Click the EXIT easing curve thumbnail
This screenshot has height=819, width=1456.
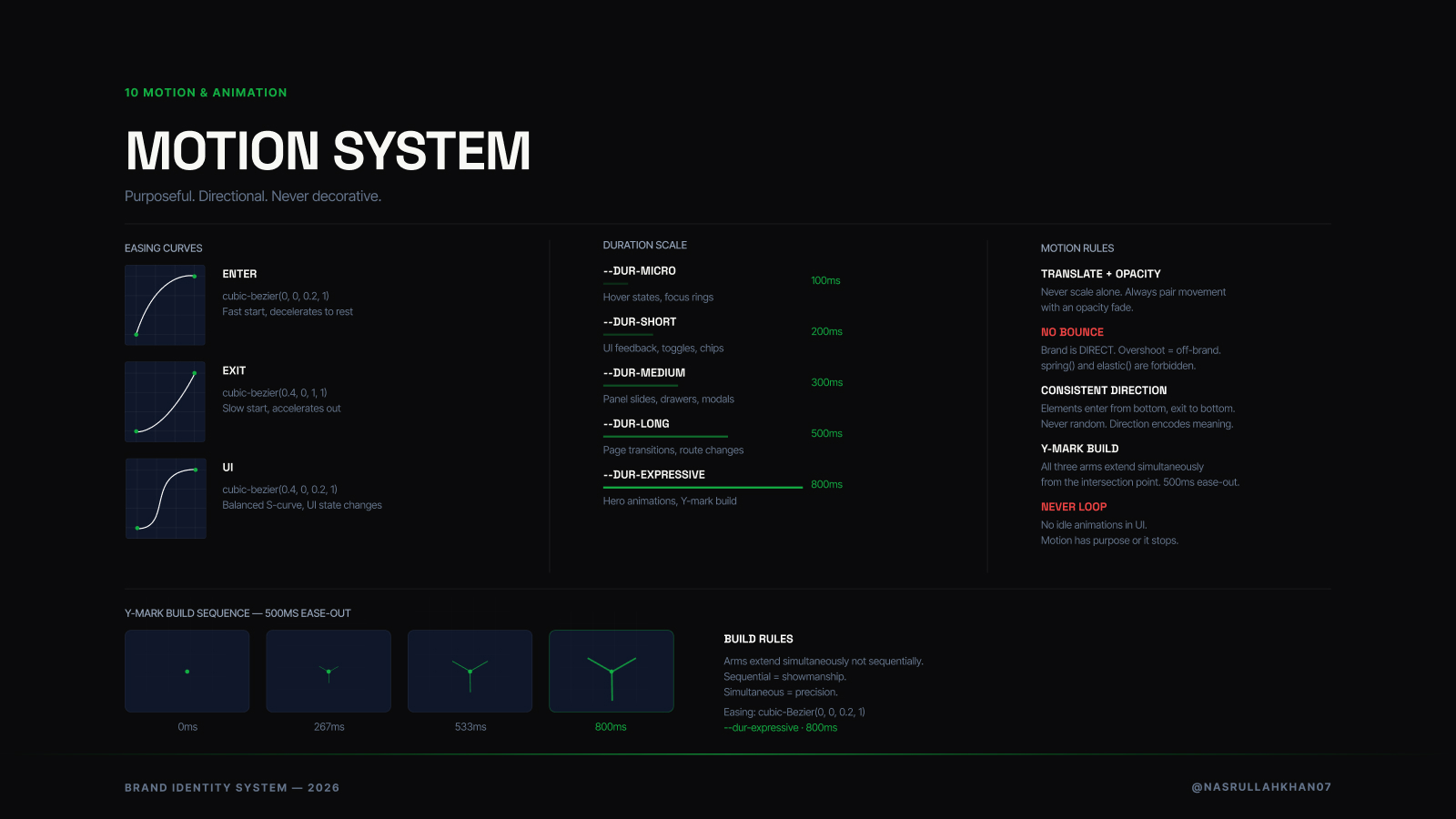click(165, 401)
